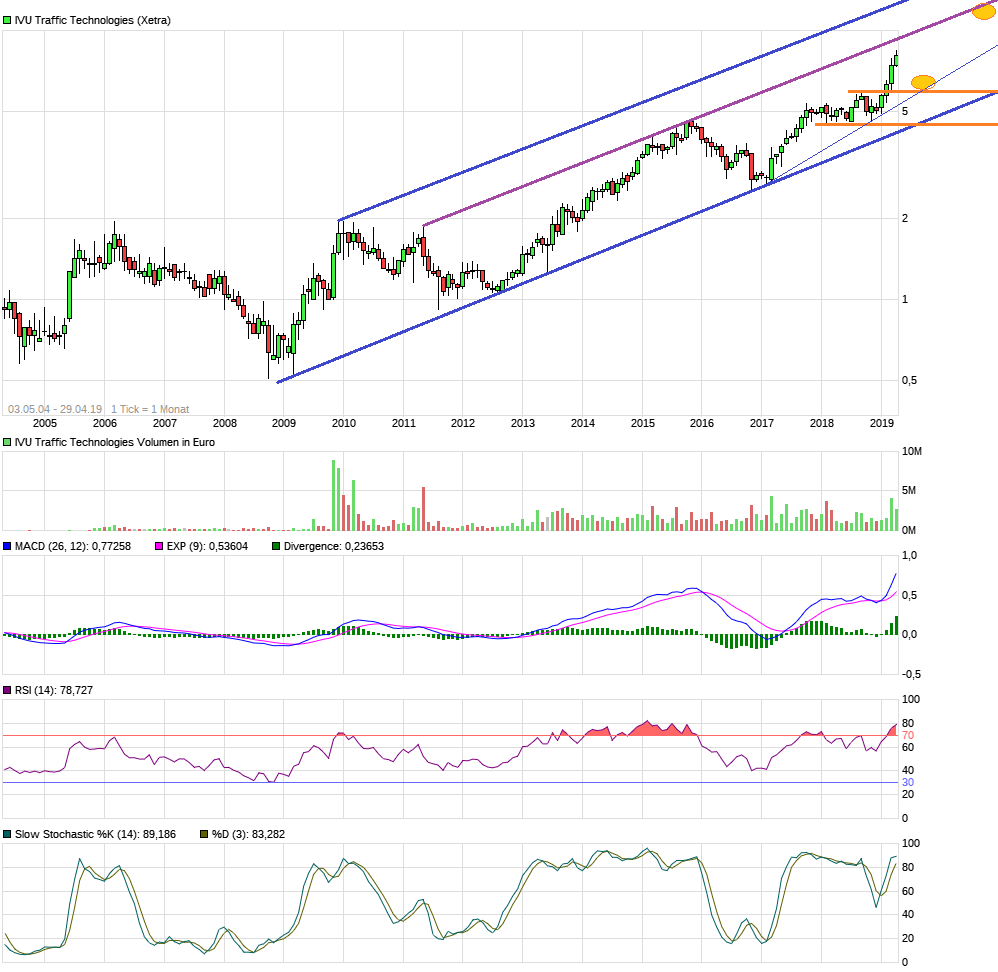The width and height of the screenshot is (998, 972).
Task: Click the 2008 year label on time axis
Action: pos(225,423)
